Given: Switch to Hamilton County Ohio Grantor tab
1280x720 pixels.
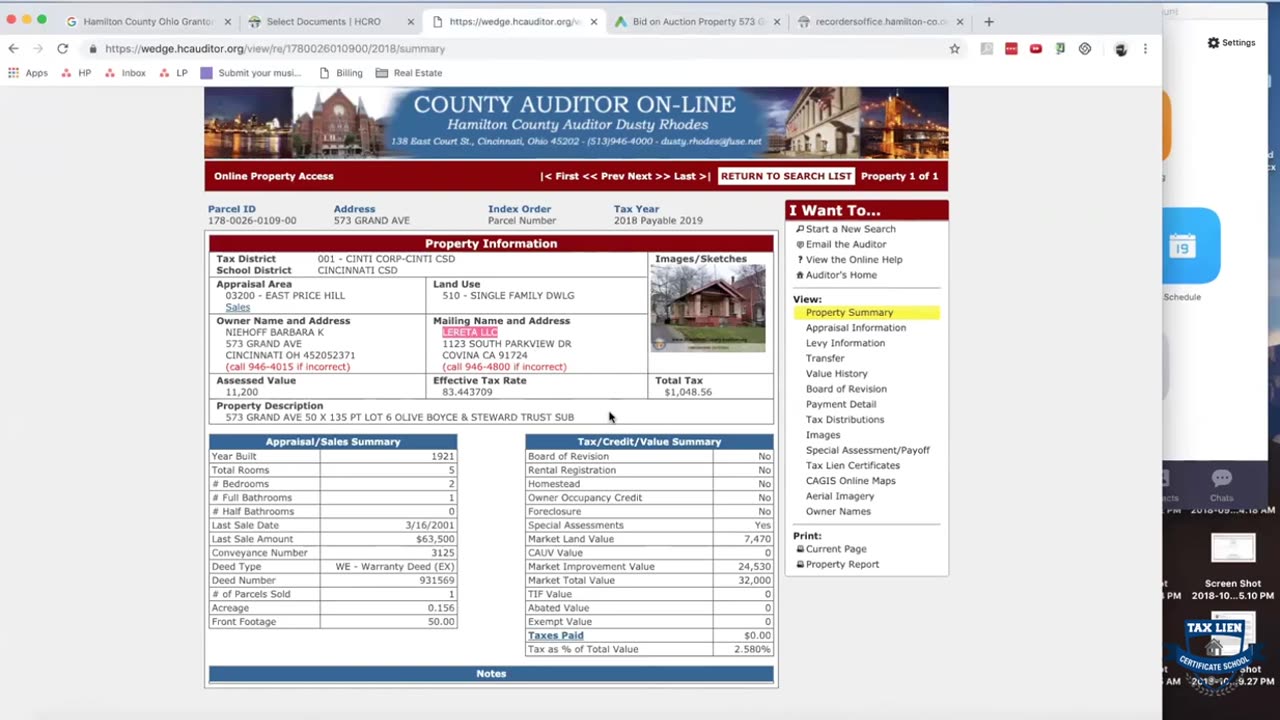Looking at the screenshot, I should click(x=147, y=21).
